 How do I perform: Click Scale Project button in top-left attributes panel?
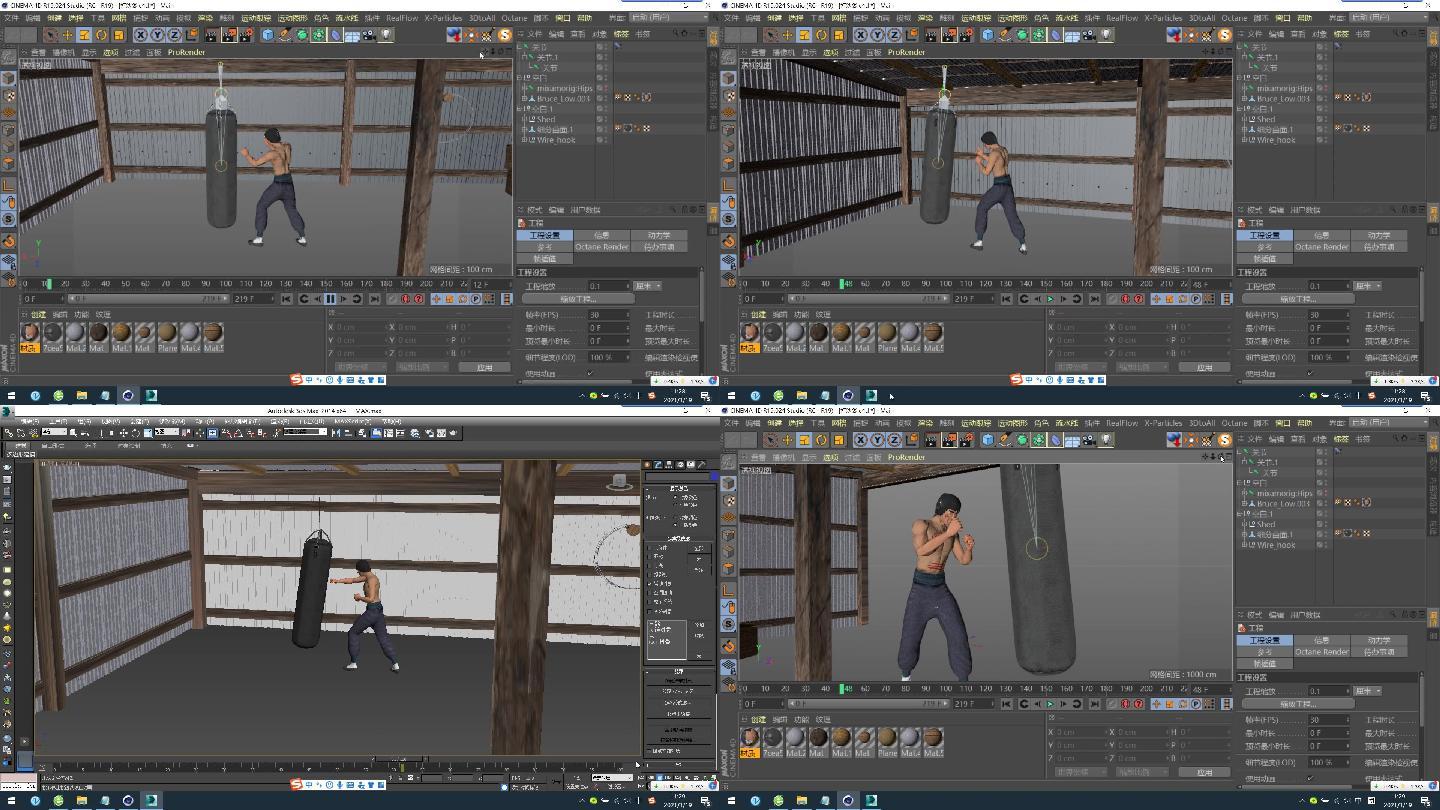(x=578, y=299)
